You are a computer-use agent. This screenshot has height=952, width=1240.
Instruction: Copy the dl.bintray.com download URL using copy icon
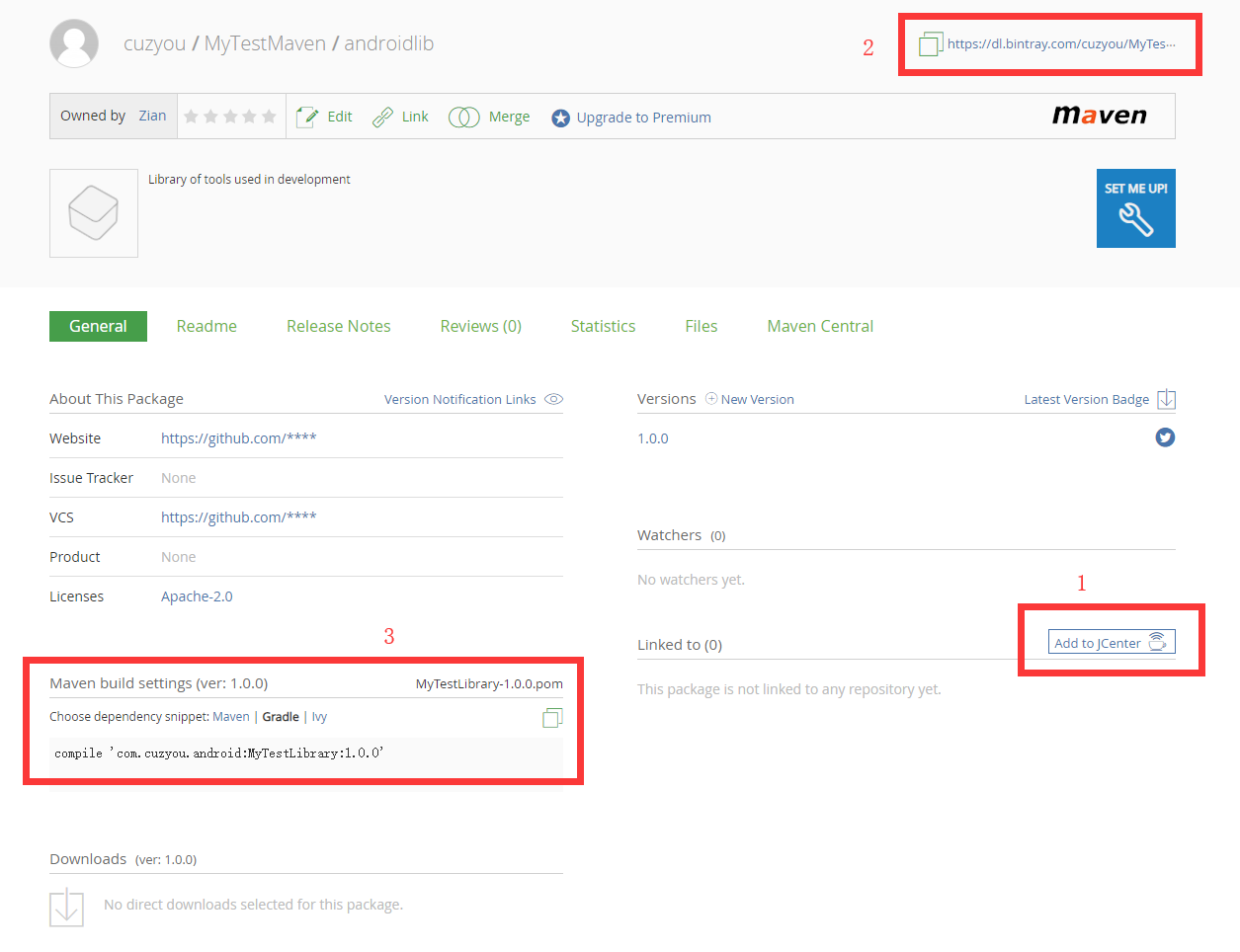tap(930, 43)
